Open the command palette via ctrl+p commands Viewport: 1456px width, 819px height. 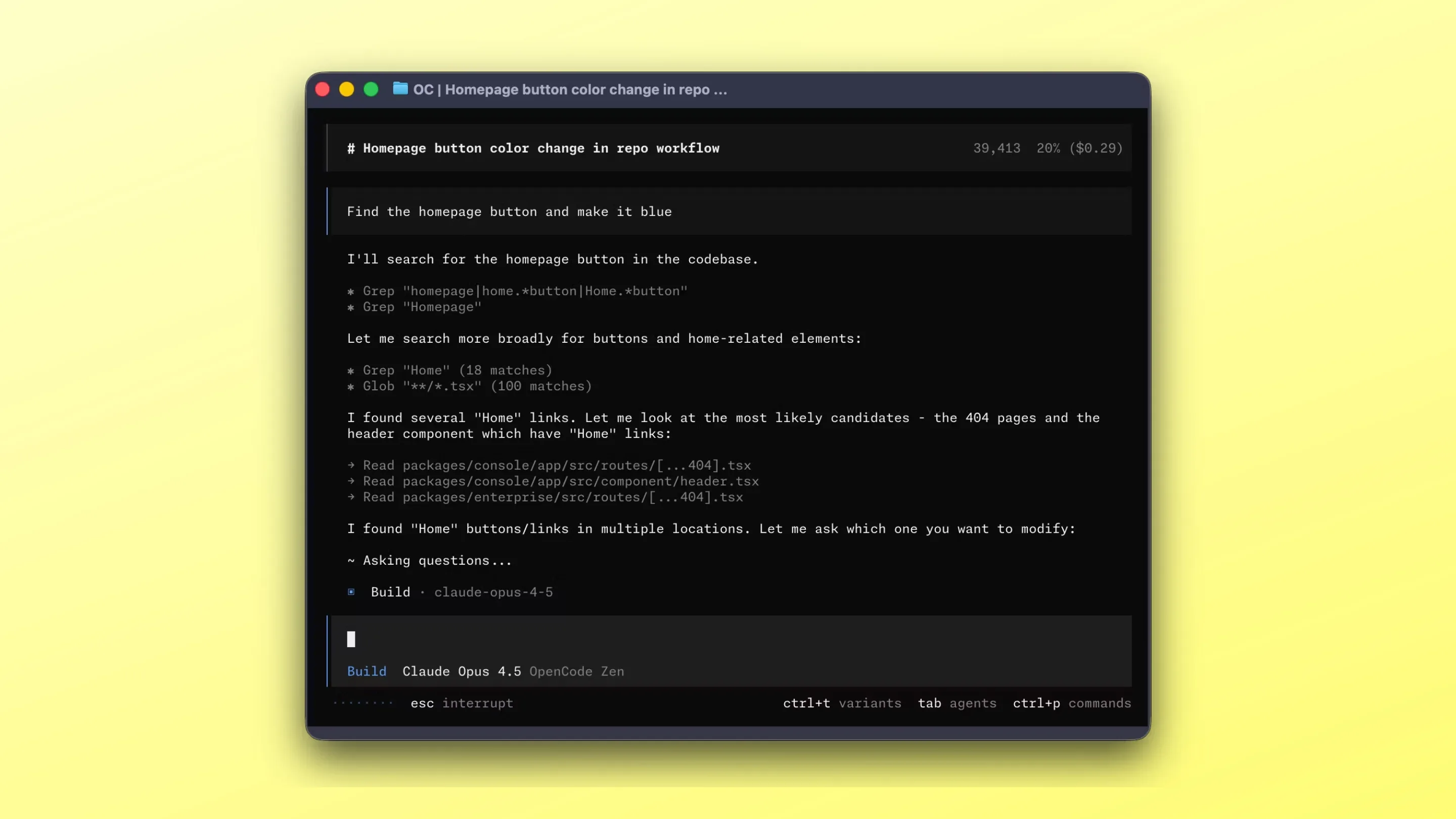pyautogui.click(x=1072, y=703)
